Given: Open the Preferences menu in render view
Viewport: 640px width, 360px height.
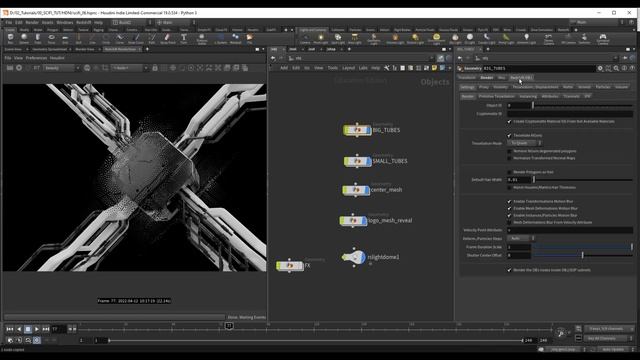Looking at the screenshot, I should pos(36,58).
